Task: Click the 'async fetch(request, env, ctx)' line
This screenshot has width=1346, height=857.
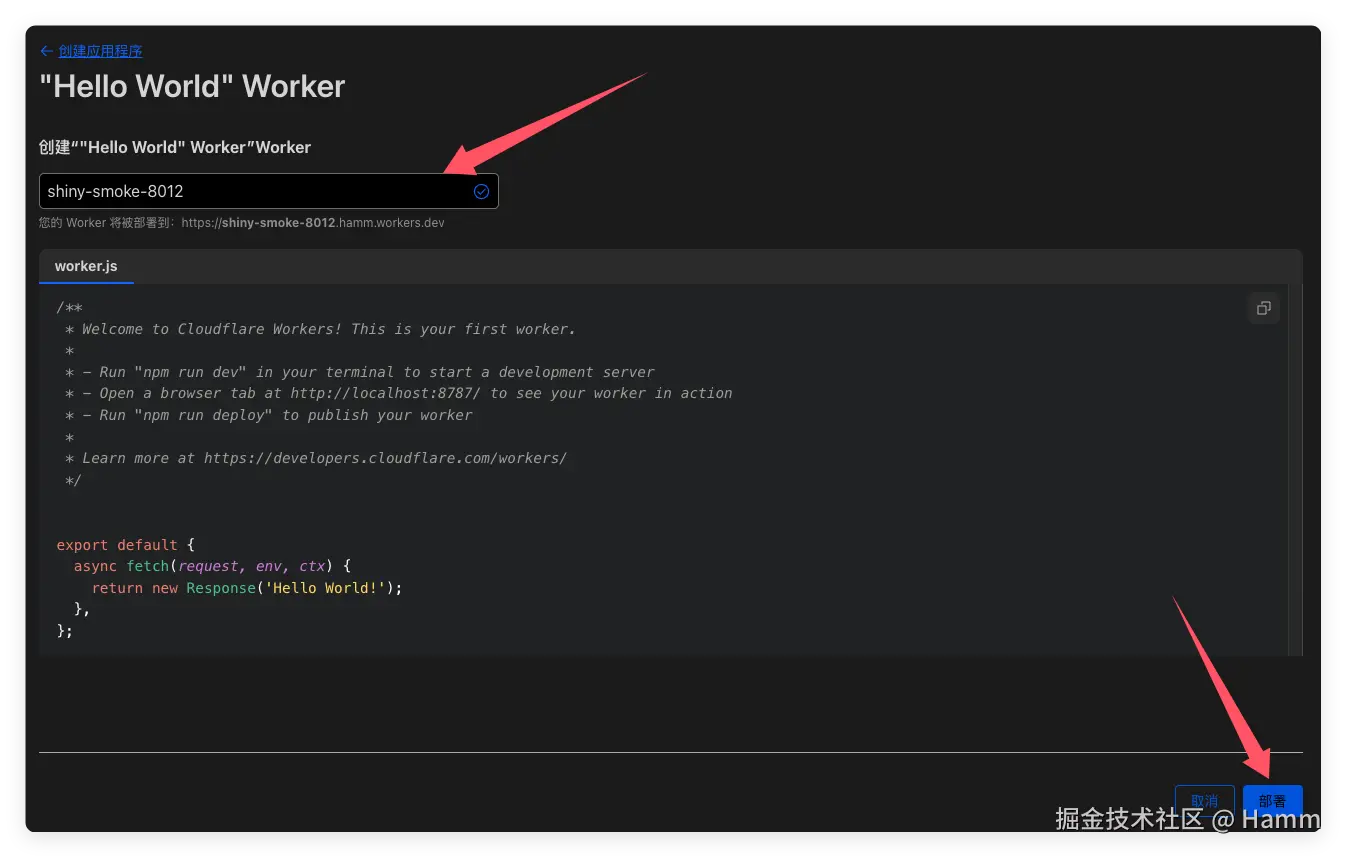Action: (211, 566)
